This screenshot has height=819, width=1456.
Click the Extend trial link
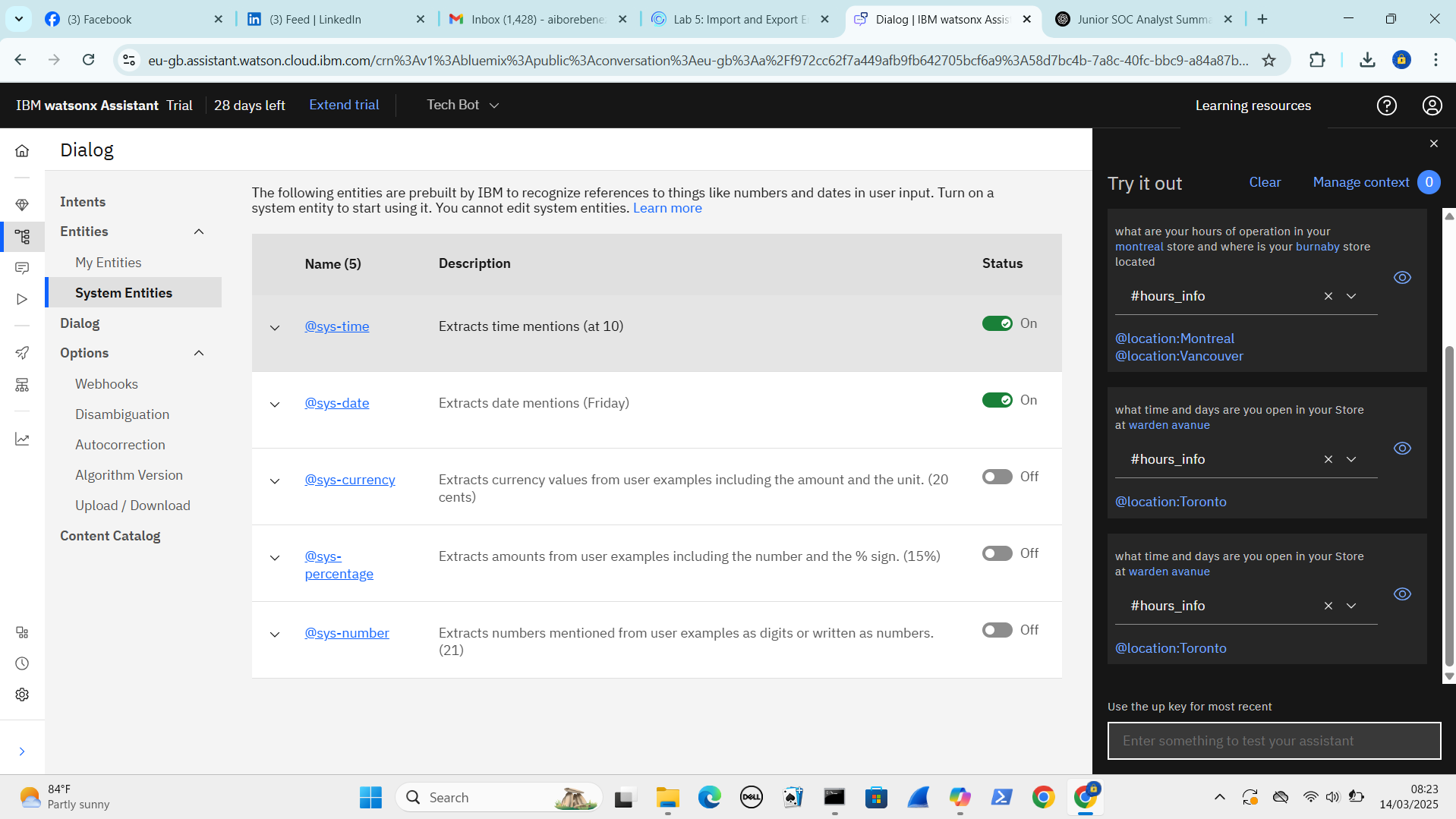(344, 105)
